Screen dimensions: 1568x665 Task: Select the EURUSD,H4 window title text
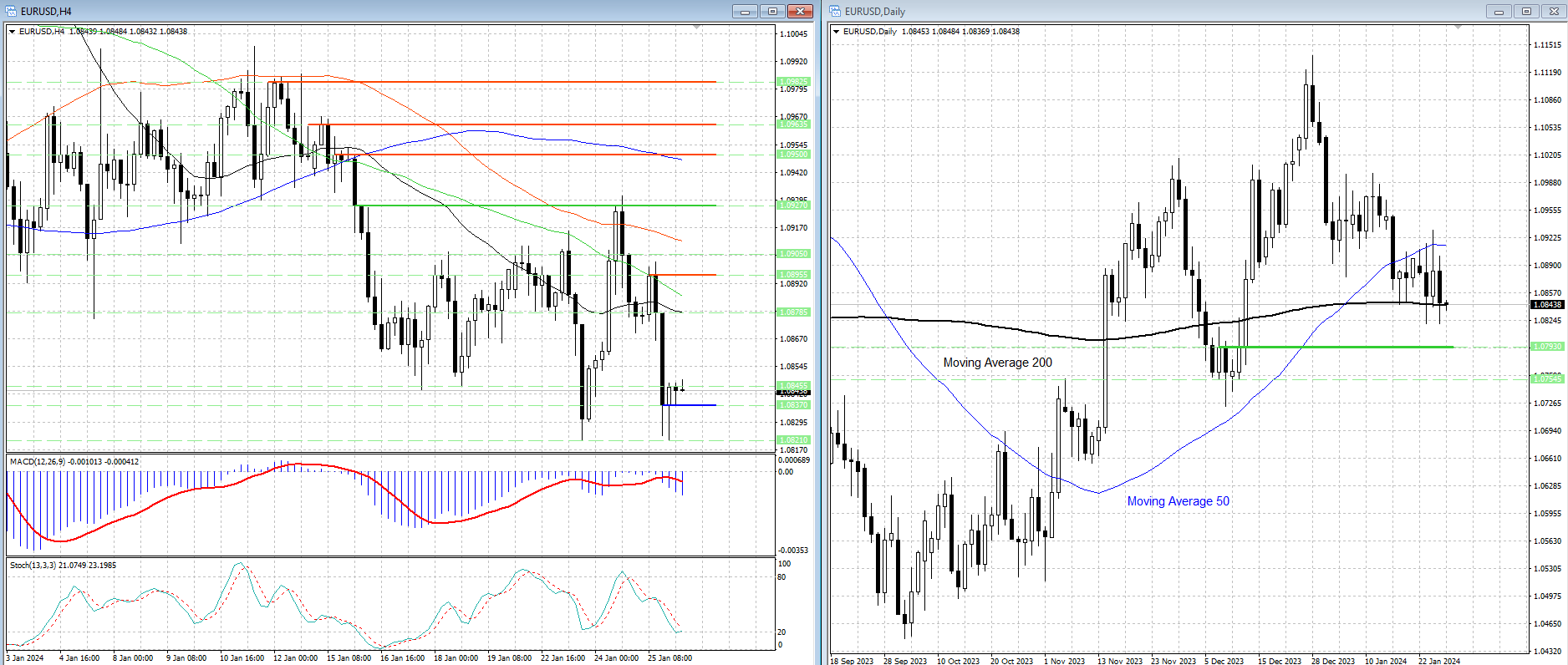click(46, 12)
